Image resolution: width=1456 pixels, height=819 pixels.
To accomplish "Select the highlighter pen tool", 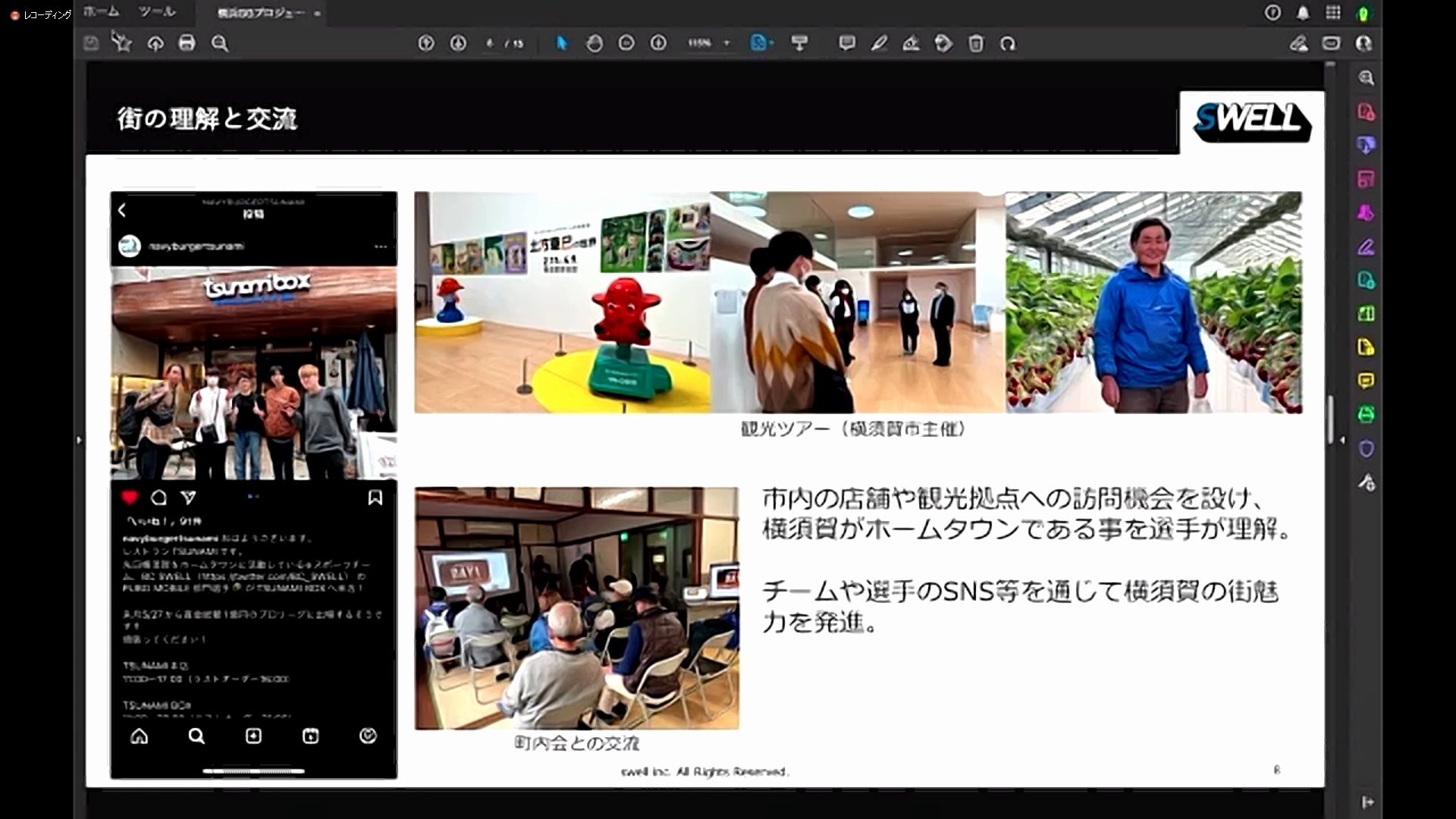I will (x=879, y=43).
